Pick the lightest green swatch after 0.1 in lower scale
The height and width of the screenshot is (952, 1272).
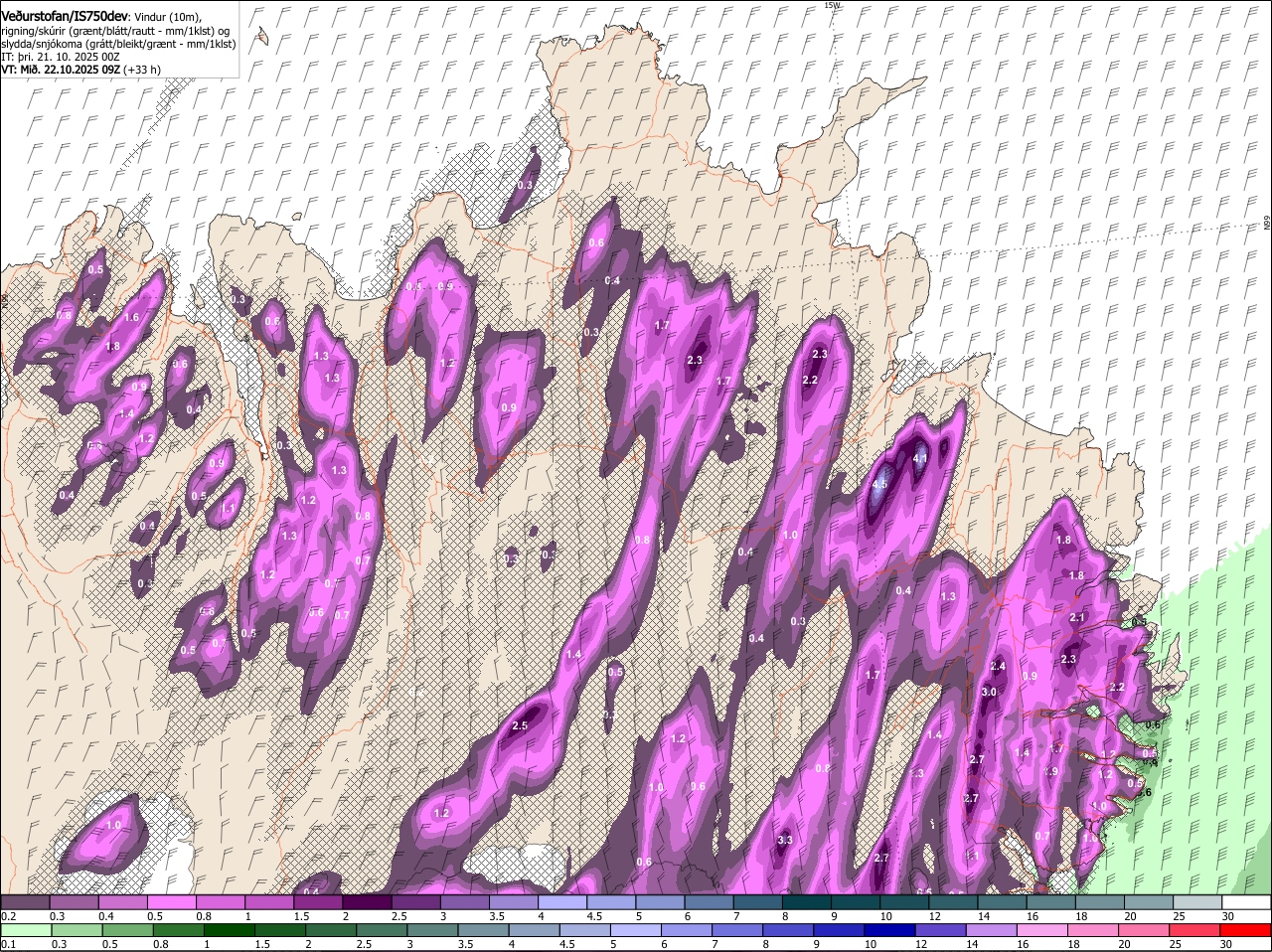(x=28, y=930)
